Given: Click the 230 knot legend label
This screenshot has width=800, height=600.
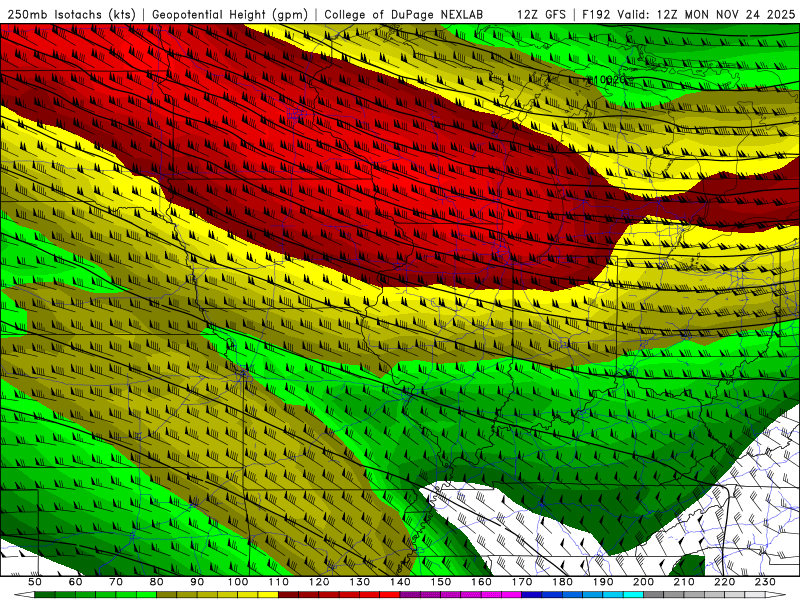Looking at the screenshot, I should [765, 582].
